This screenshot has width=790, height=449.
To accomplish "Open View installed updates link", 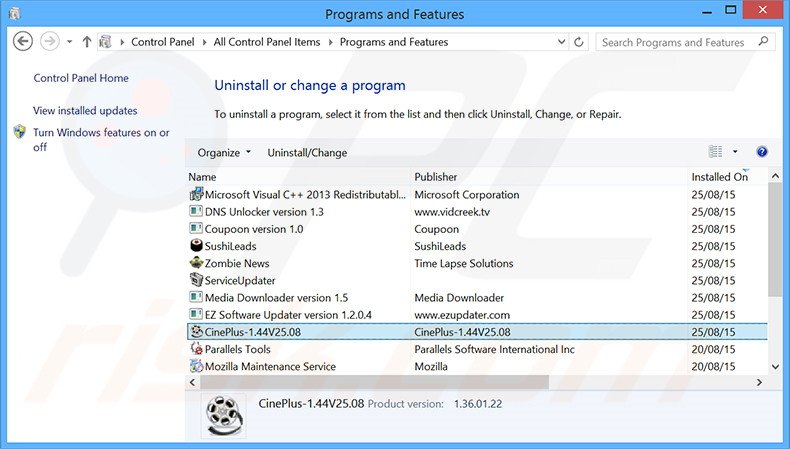I will tap(85, 110).
